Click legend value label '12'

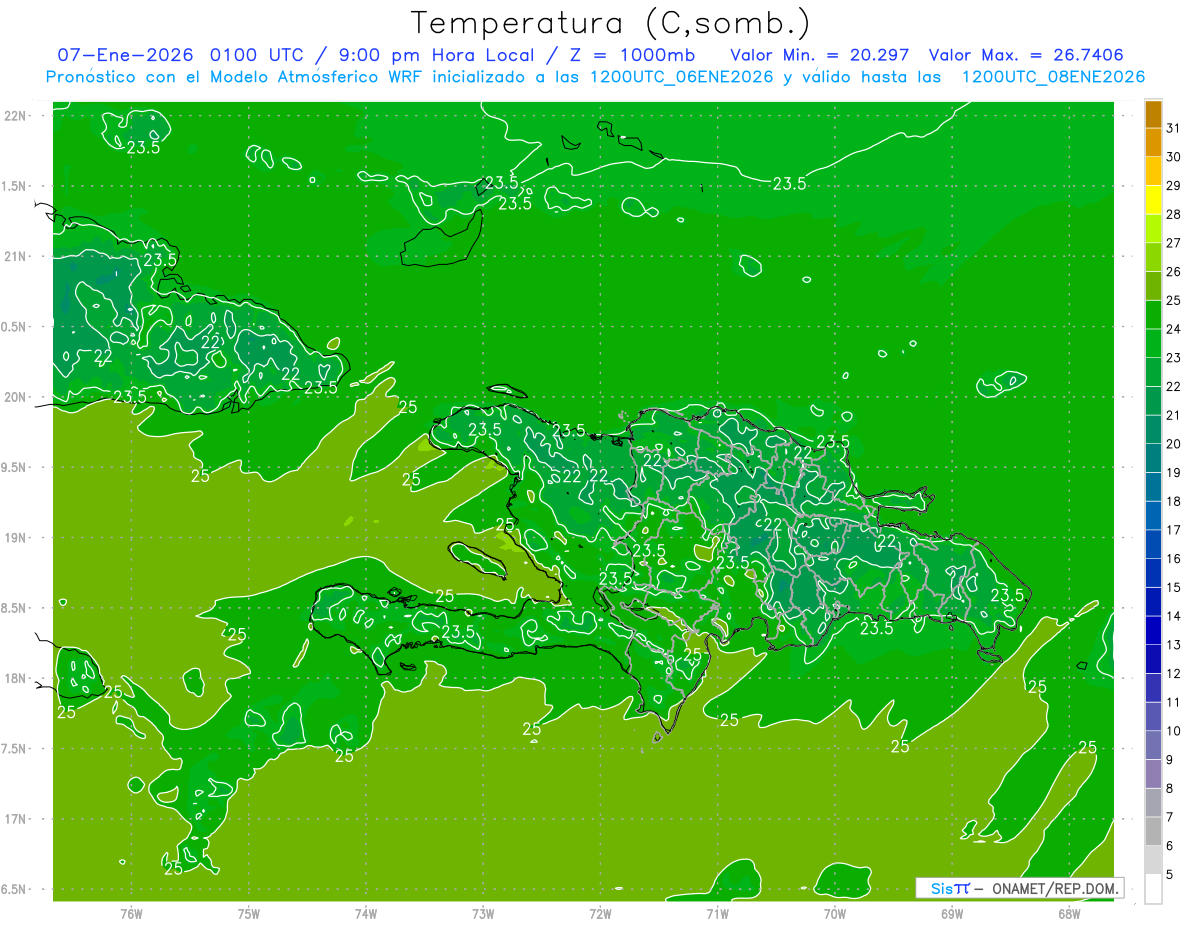(x=1173, y=674)
